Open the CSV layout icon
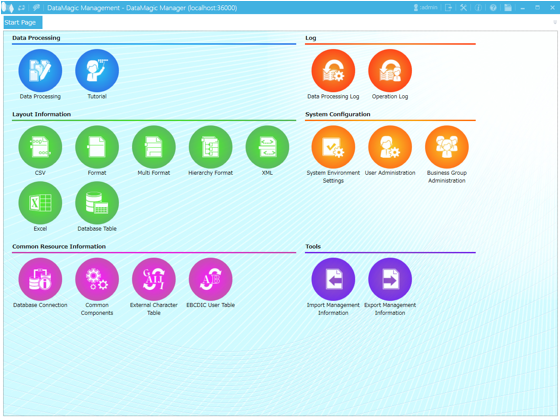This screenshot has width=560, height=419. pos(40,147)
